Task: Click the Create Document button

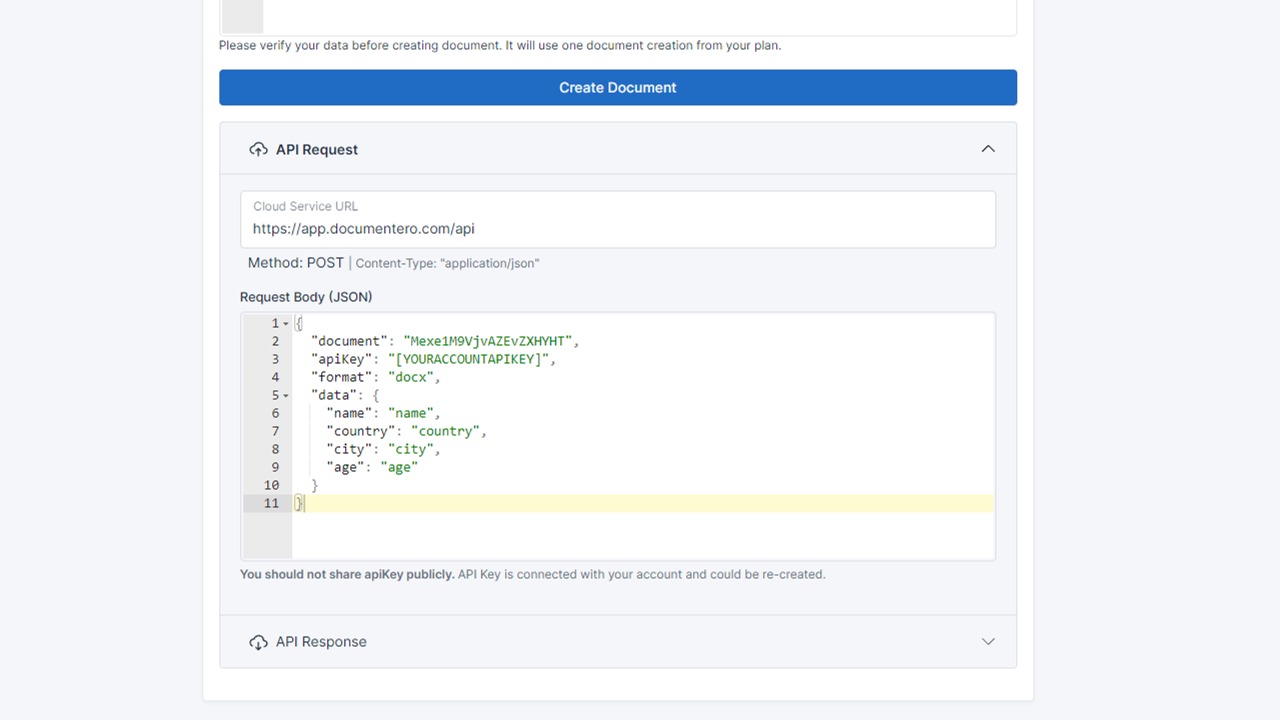Action: [x=617, y=88]
